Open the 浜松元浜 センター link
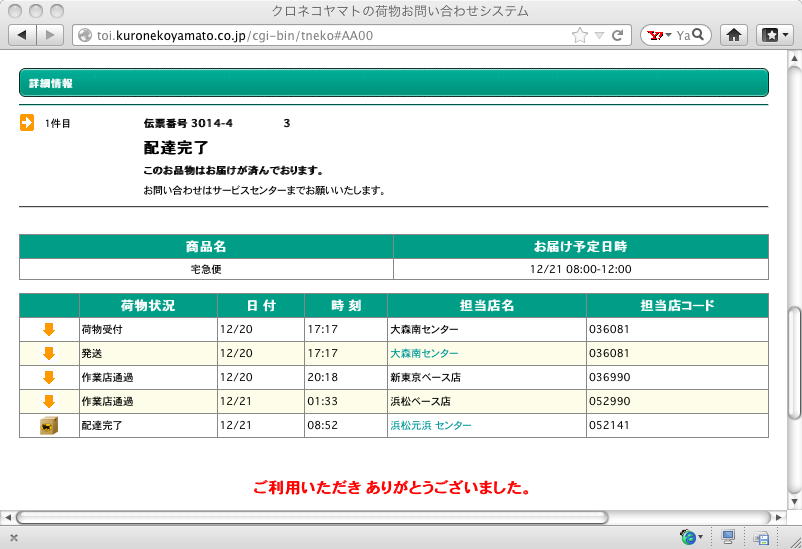Screen dimensions: 802x549 click(x=431, y=425)
